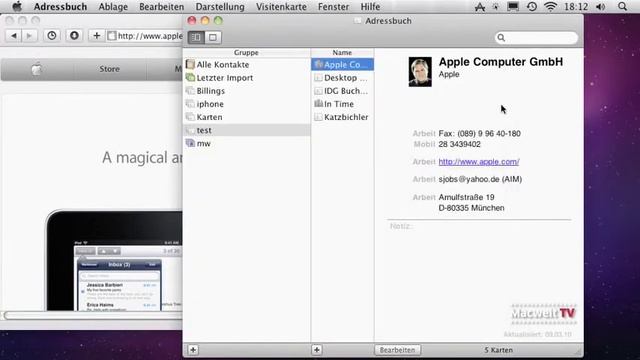Screen dimensions: 640x360
Task: Click the Adressbuch search field
Action: [536, 38]
